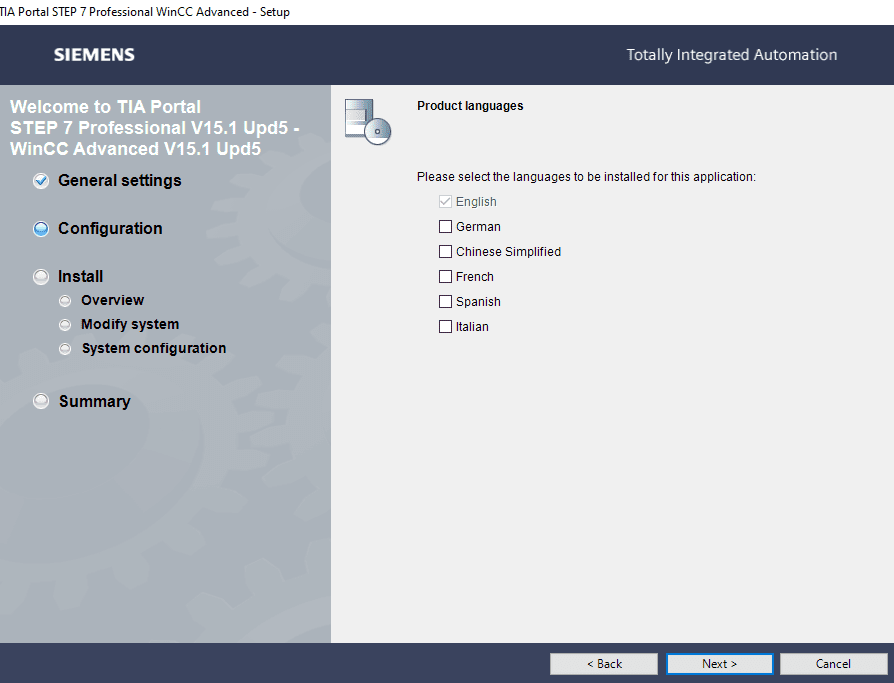The height and width of the screenshot is (683, 894).
Task: Click the SIEMENS logo
Action: (x=94, y=55)
